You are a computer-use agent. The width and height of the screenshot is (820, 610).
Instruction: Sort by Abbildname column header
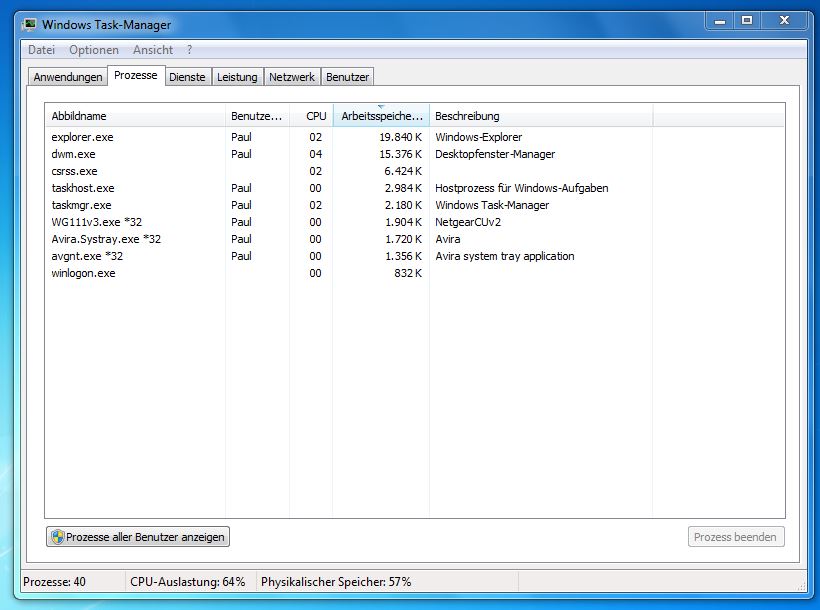(135, 116)
